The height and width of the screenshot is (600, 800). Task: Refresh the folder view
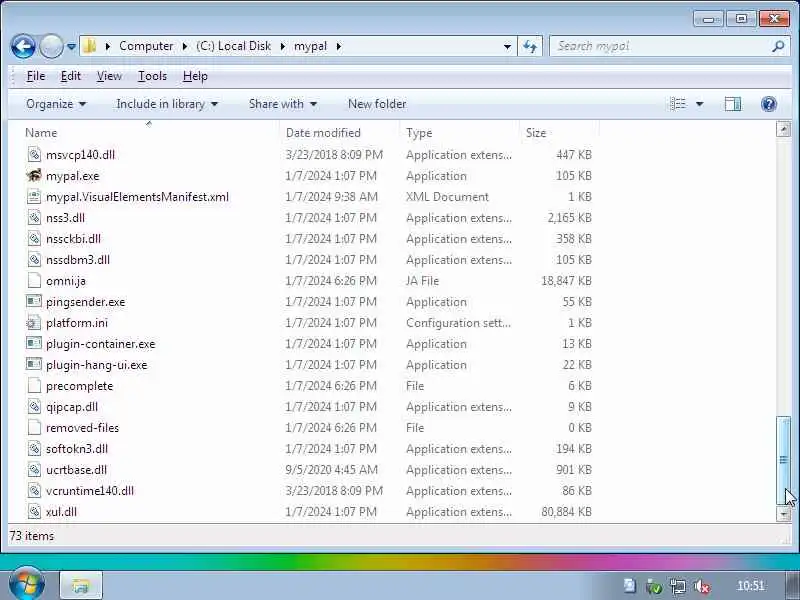point(530,46)
